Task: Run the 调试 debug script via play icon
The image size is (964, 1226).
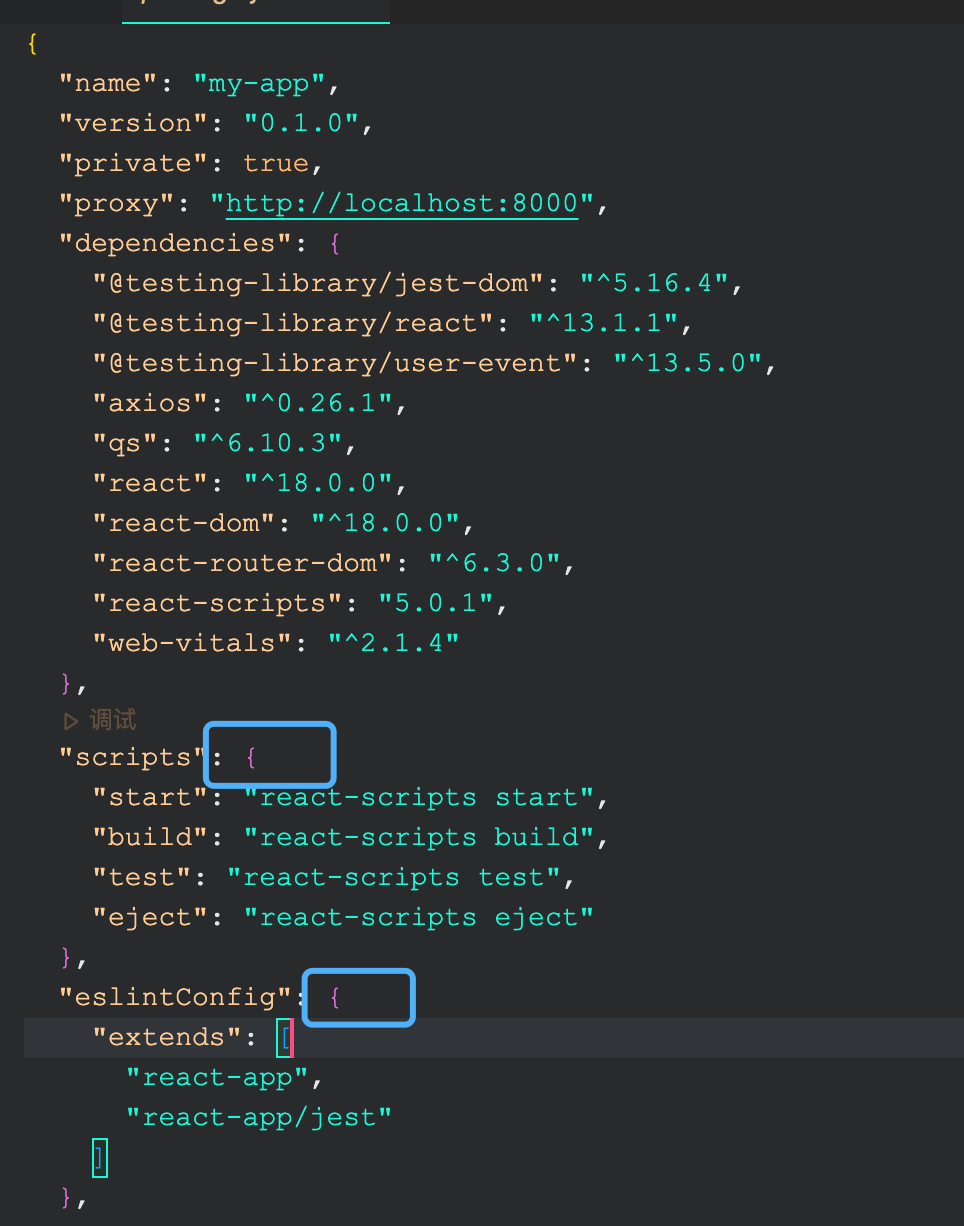Action: click(x=70, y=719)
